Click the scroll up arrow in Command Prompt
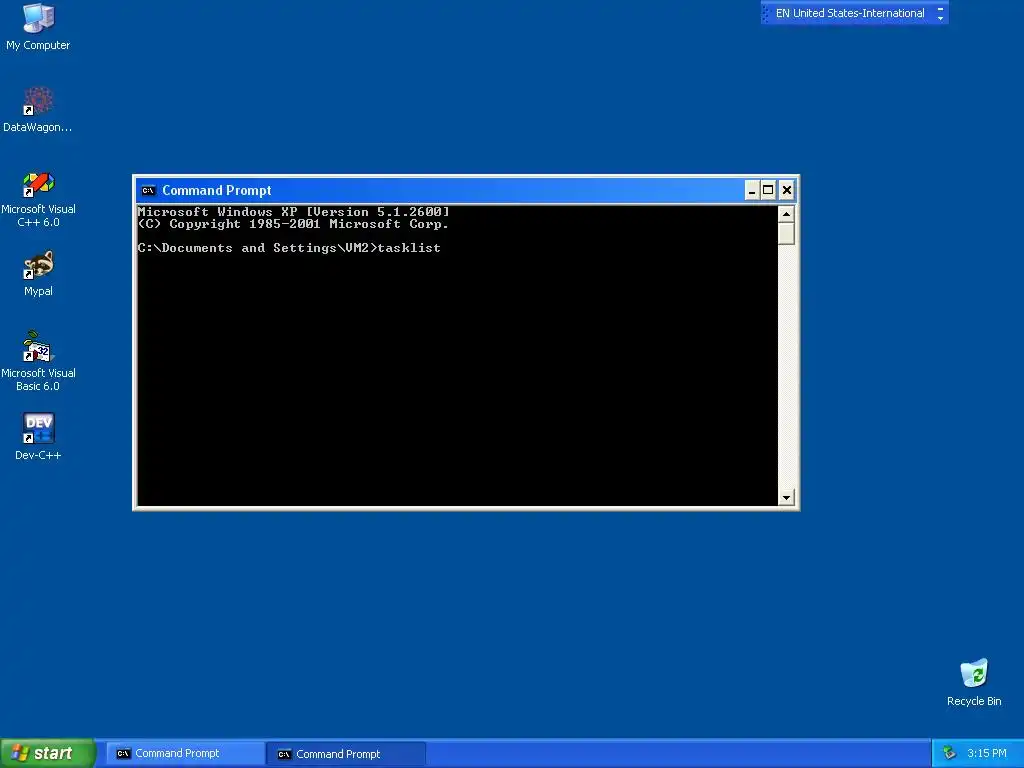This screenshot has width=1024, height=768. pos(786,214)
